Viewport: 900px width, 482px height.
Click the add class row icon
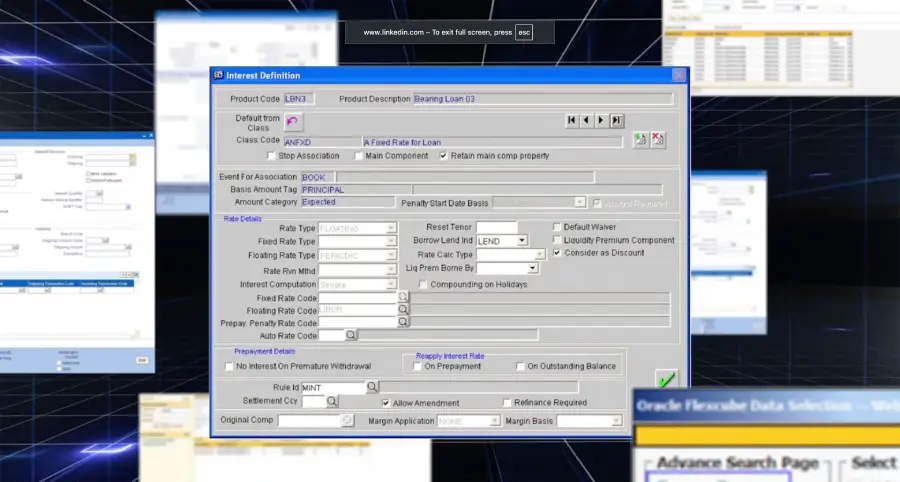pyautogui.click(x=640, y=140)
